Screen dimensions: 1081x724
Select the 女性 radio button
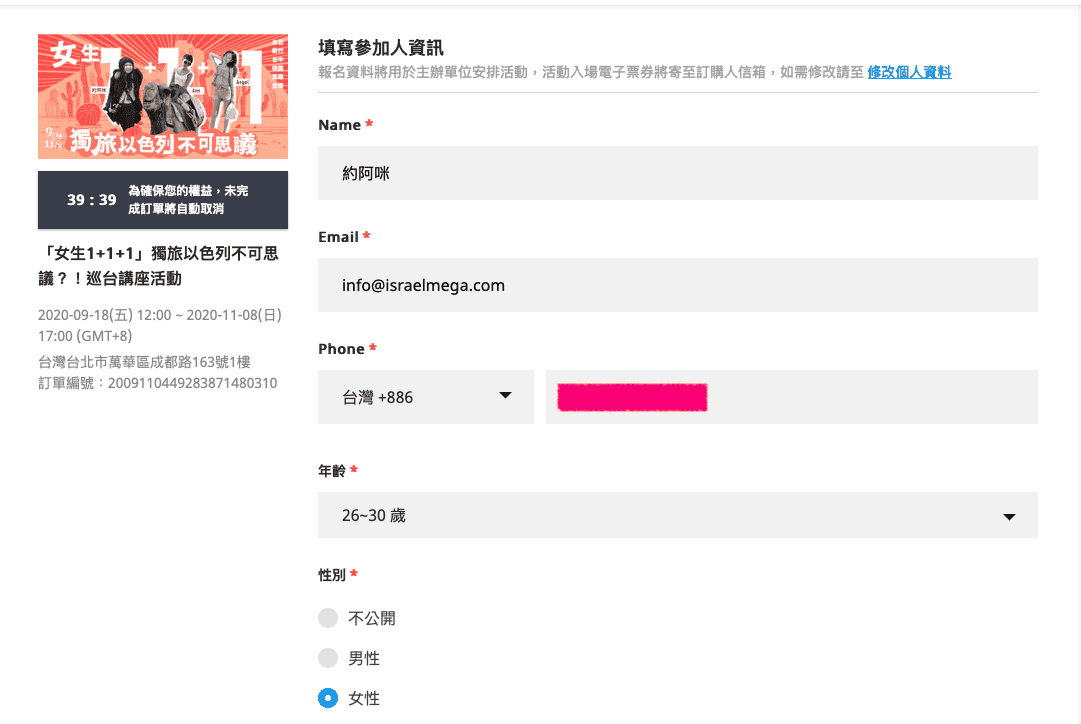[328, 698]
